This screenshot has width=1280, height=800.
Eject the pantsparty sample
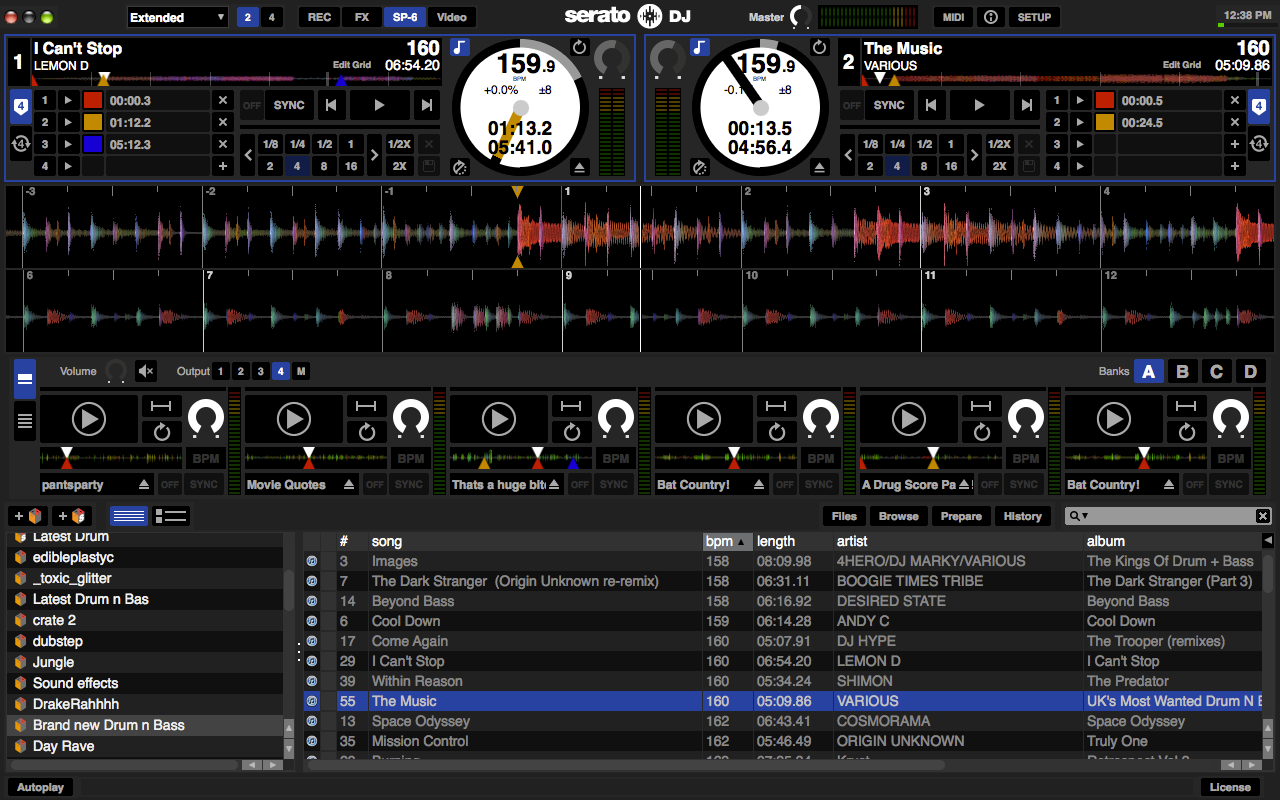coord(144,484)
